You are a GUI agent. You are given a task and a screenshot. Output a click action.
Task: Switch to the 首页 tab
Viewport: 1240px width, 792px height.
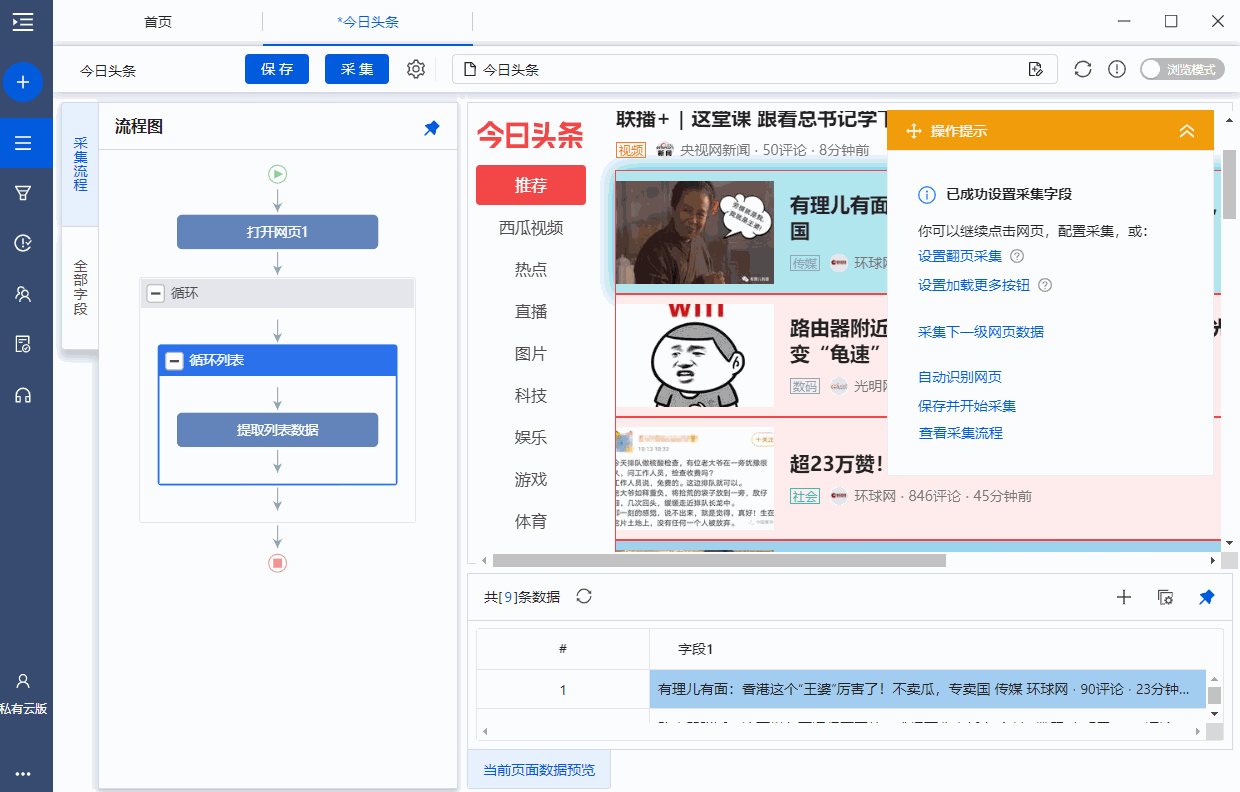click(158, 21)
